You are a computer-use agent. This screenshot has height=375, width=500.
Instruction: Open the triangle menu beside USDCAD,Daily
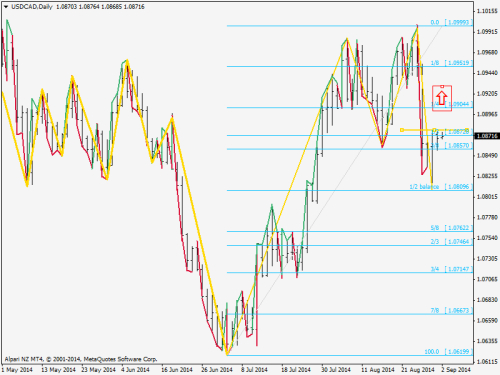6,7
